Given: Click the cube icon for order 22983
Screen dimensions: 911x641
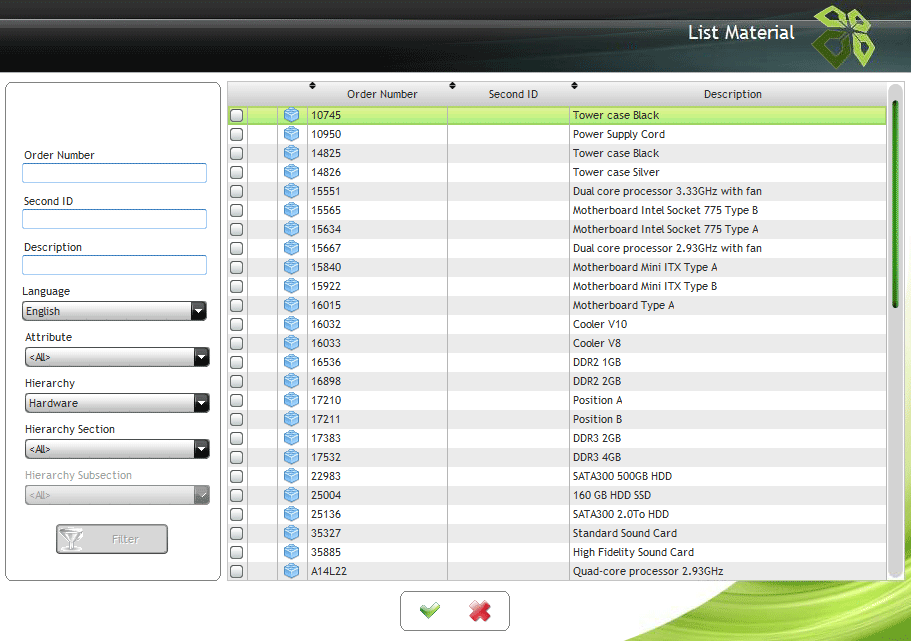Looking at the screenshot, I should coord(291,476).
